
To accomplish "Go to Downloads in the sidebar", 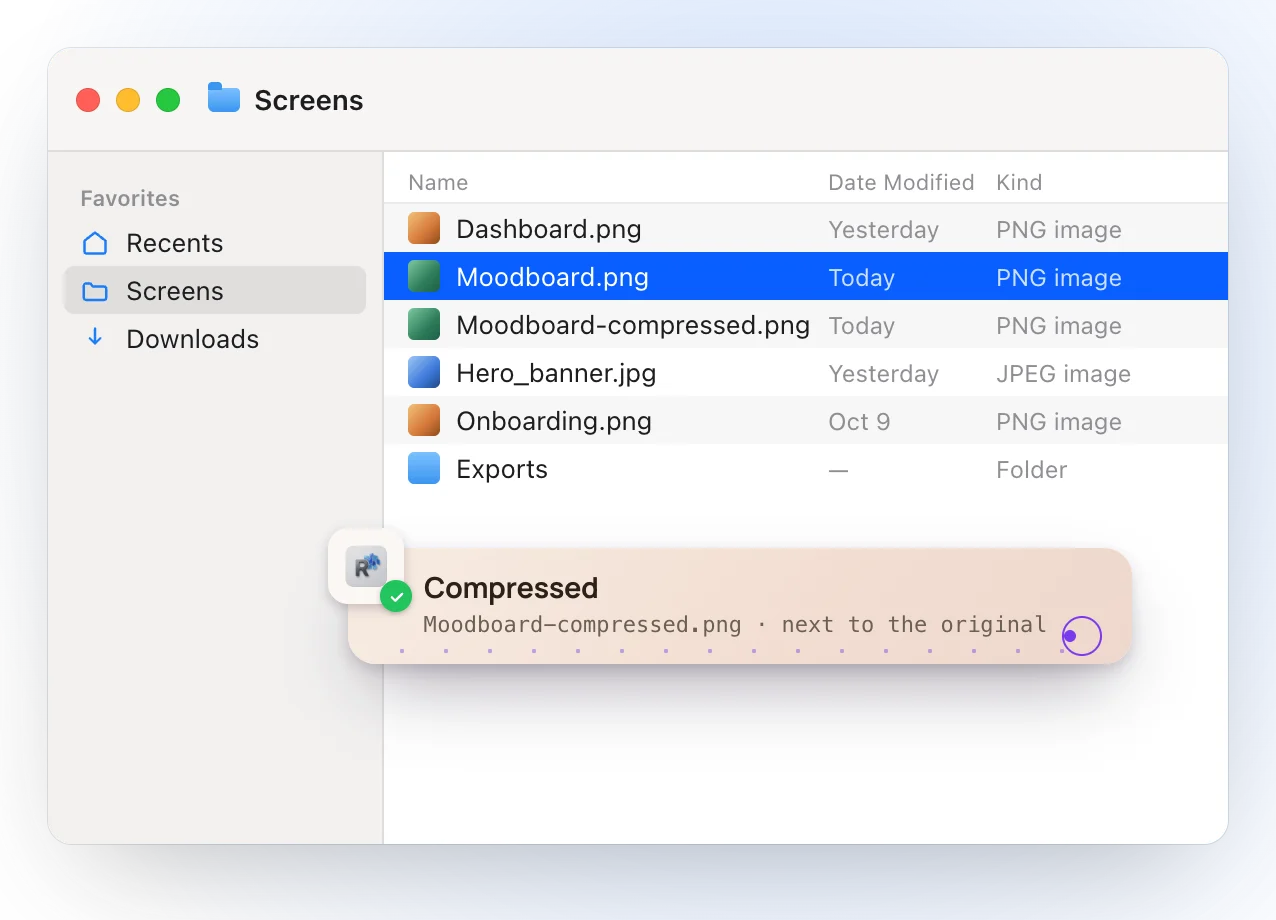I will coord(215,339).
